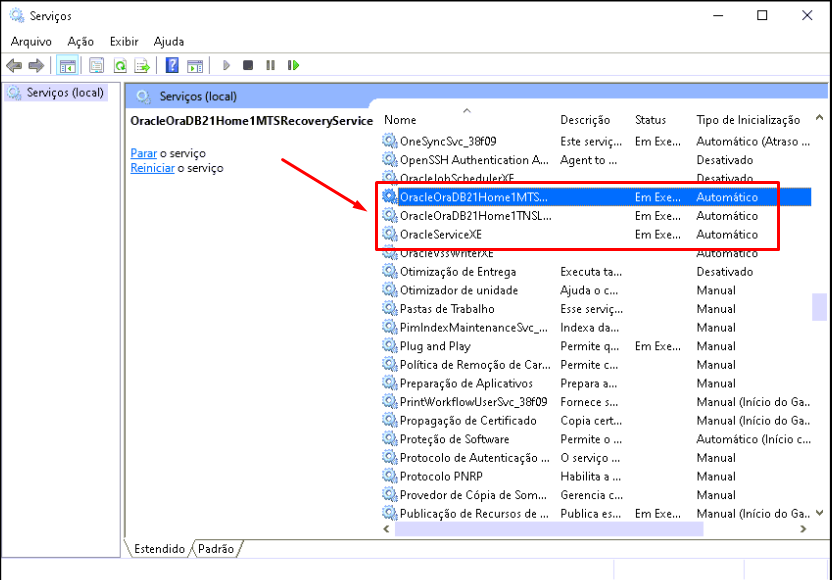Switch to the Estendido tab
832x580 pixels.
(159, 549)
